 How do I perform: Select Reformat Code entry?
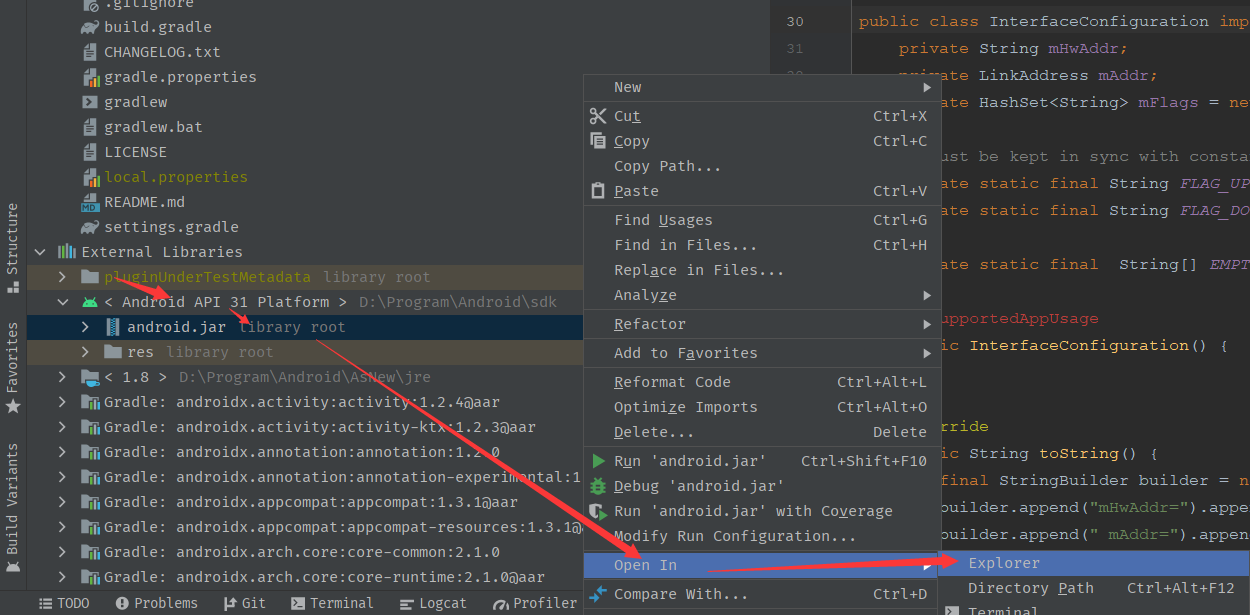[760, 382]
